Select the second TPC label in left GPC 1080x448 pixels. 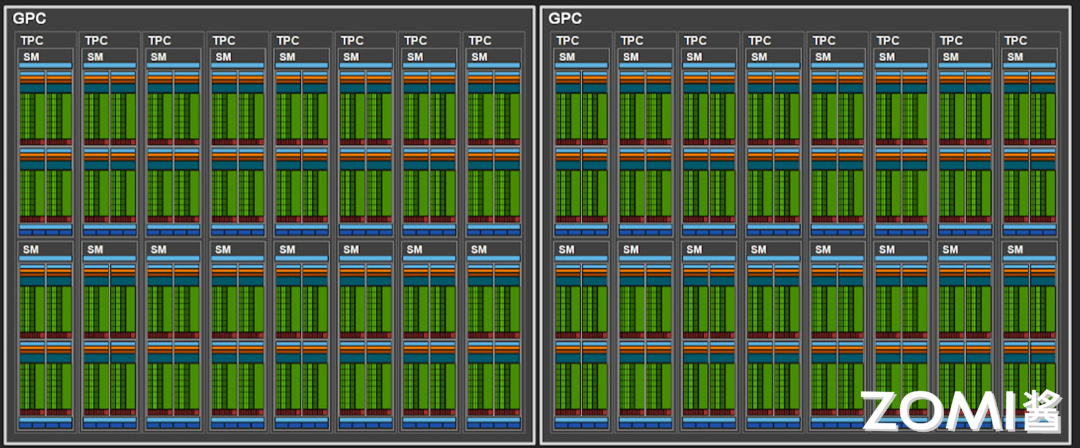(x=96, y=41)
